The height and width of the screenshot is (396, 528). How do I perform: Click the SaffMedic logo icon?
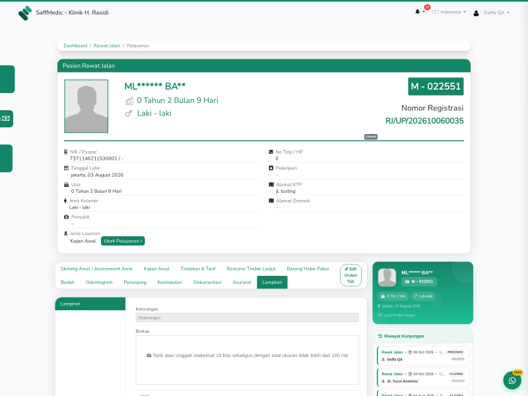[25, 13]
